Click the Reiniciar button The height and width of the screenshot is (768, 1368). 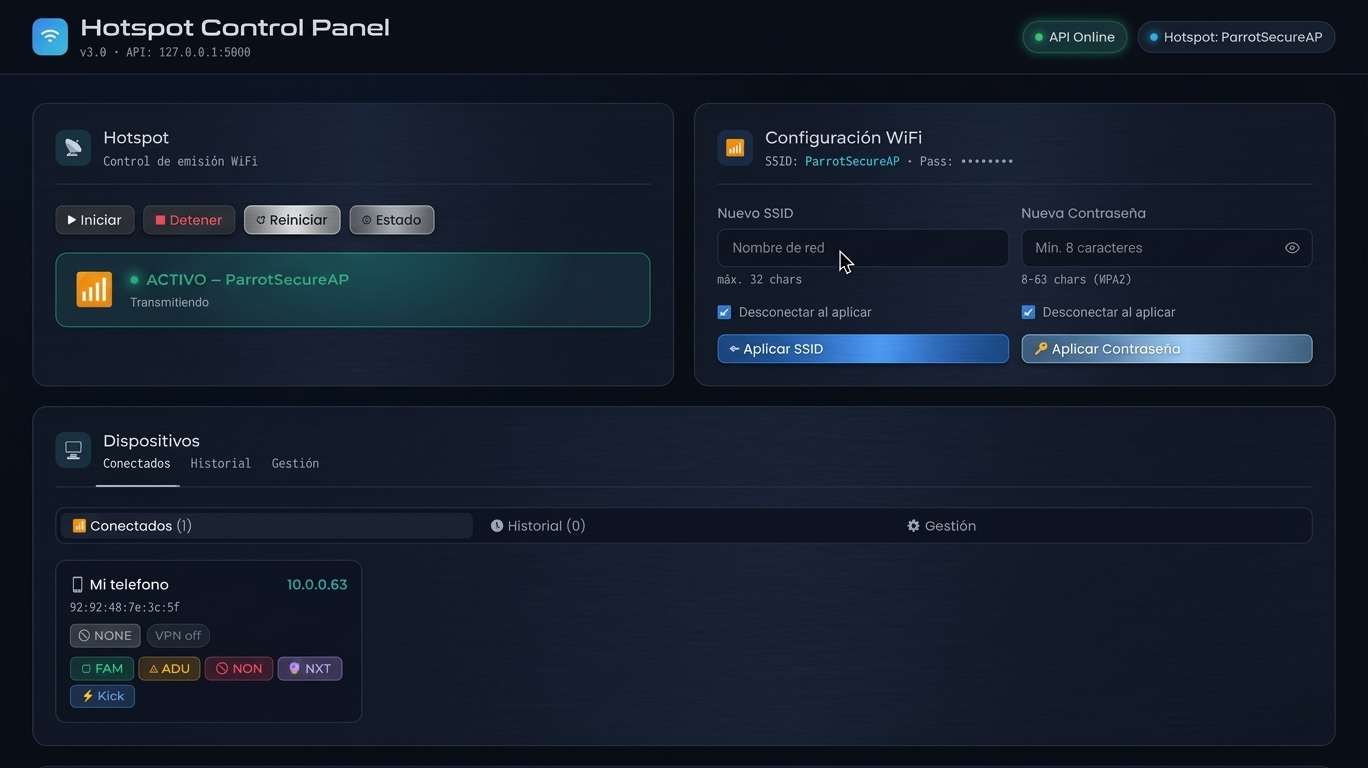tap(292, 220)
